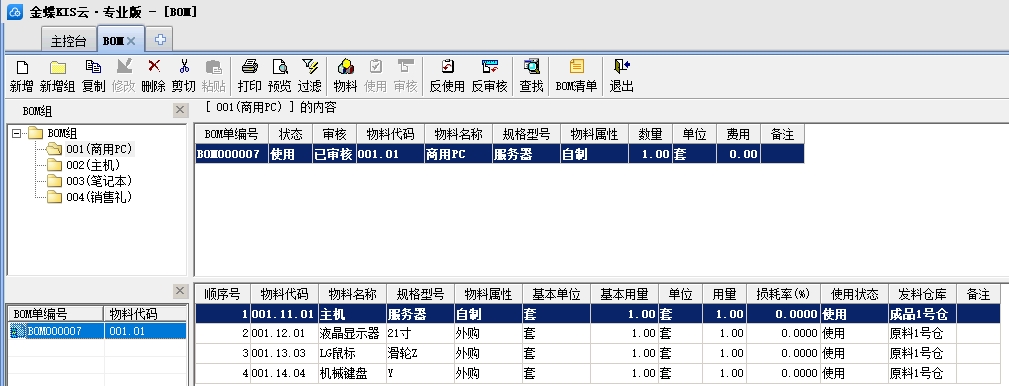Select BOM000007 row in upper table

coord(499,154)
